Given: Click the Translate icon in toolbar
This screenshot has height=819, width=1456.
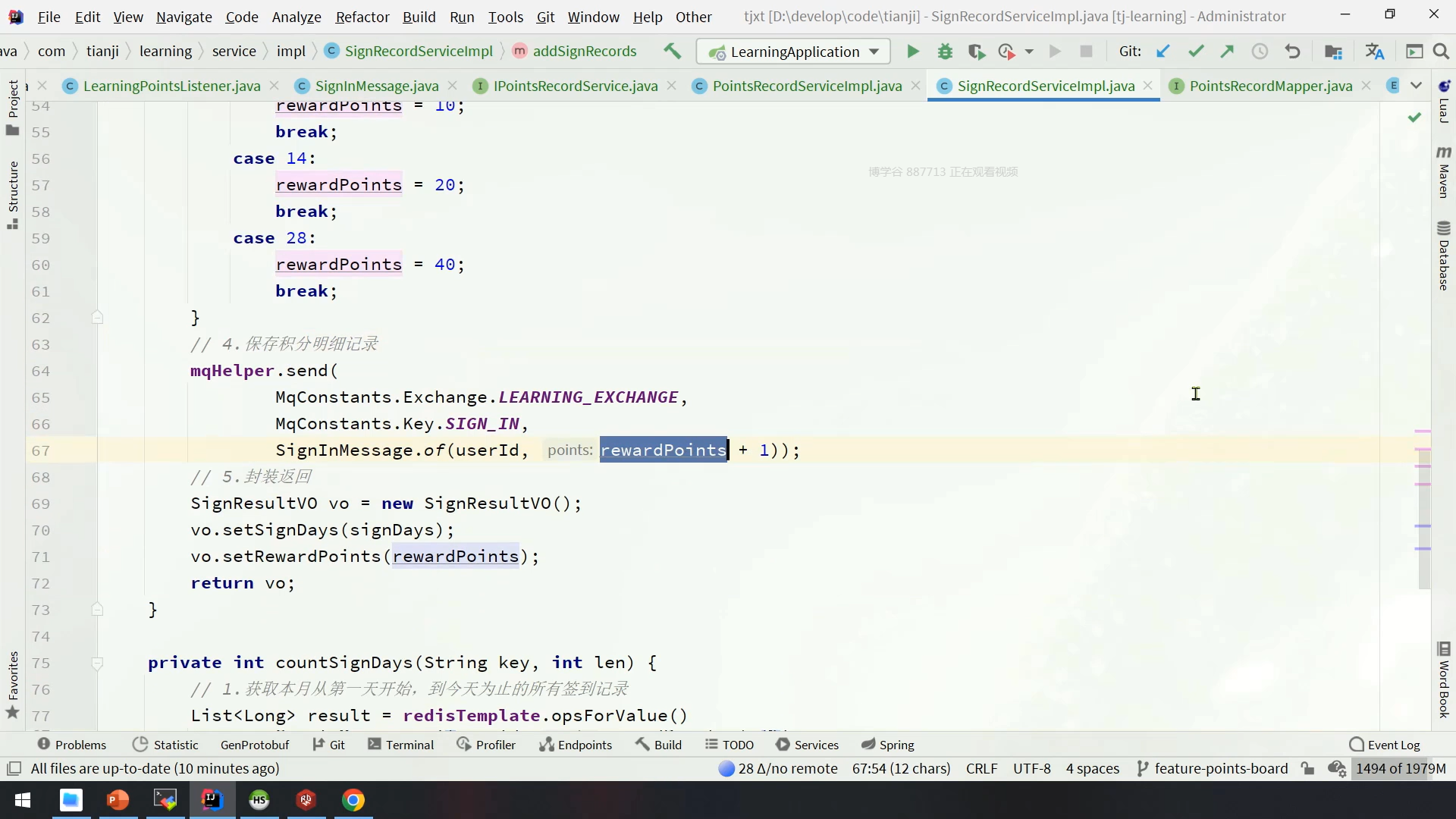Looking at the screenshot, I should (x=1374, y=52).
